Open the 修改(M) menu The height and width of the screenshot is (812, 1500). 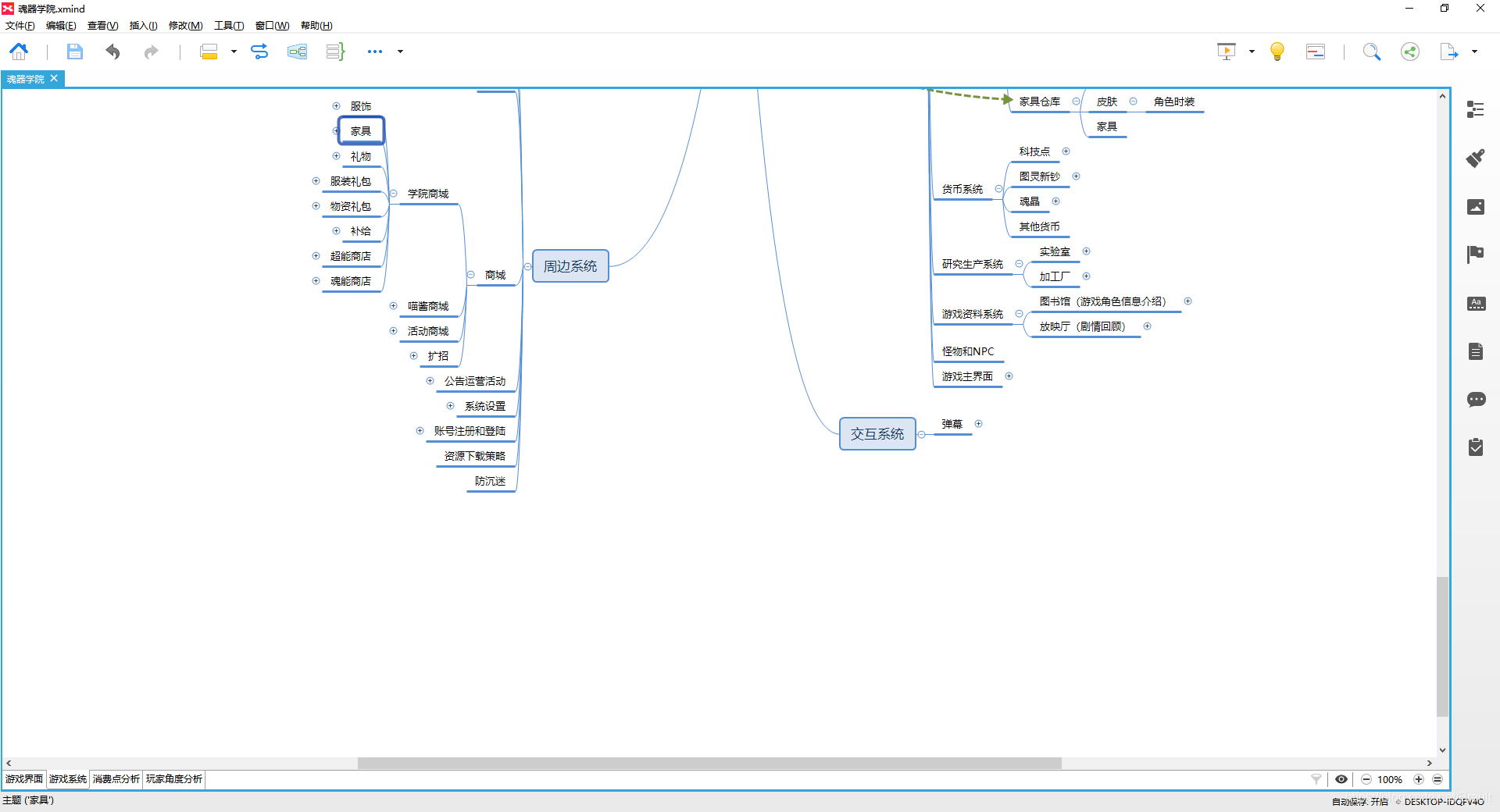185,26
